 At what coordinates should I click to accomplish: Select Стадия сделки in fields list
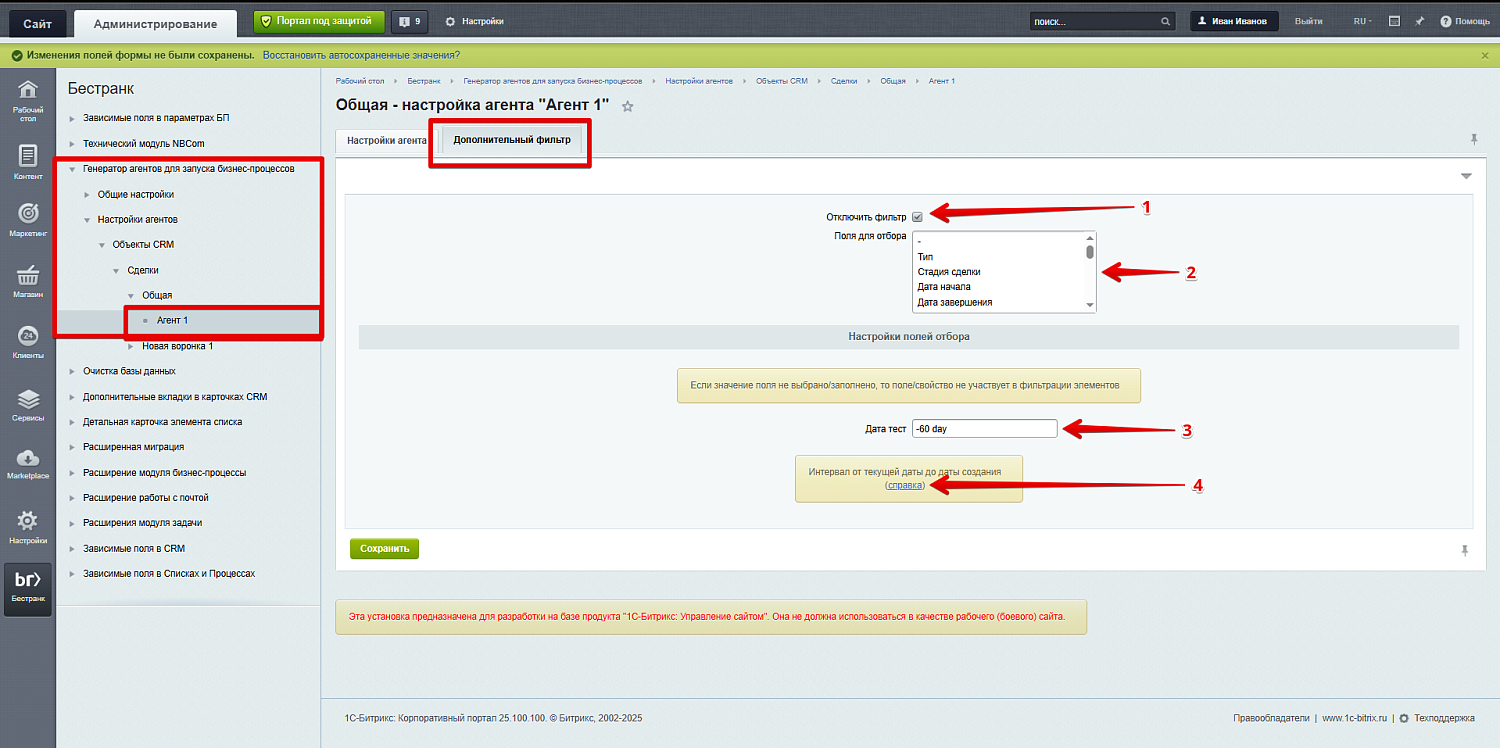(x=949, y=272)
